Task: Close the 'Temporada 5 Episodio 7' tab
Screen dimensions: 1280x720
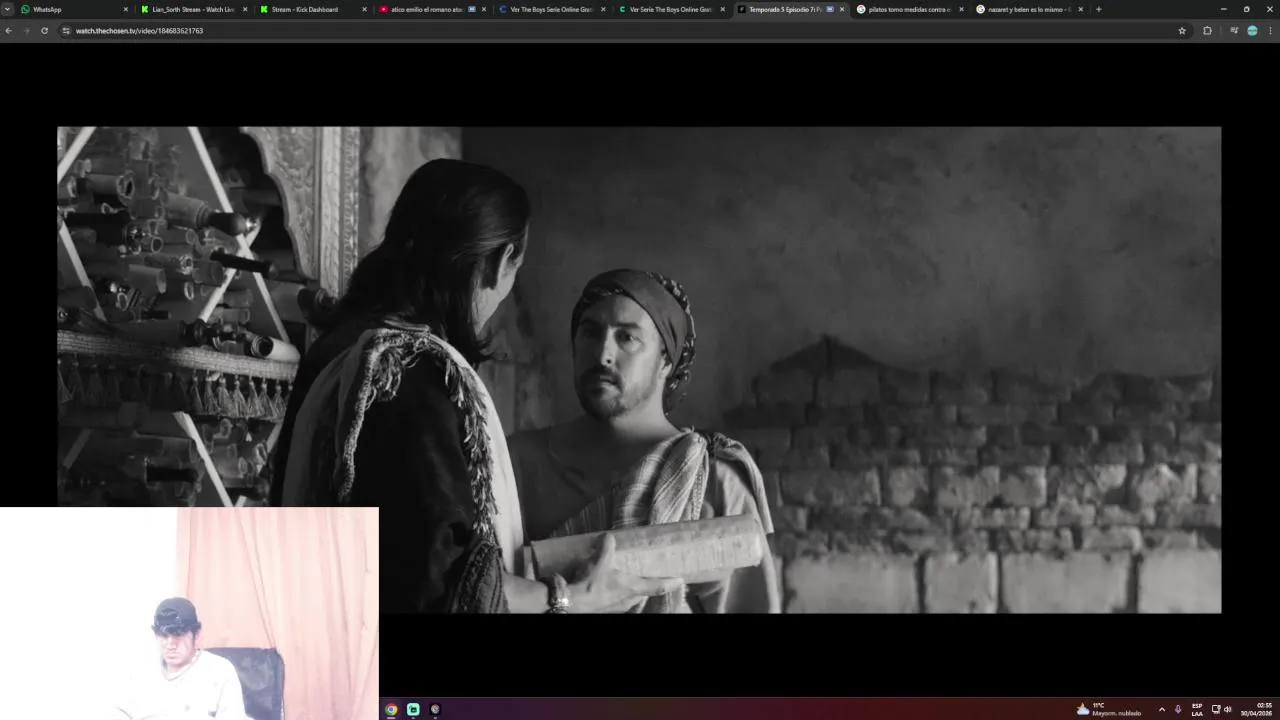Action: [x=842, y=9]
